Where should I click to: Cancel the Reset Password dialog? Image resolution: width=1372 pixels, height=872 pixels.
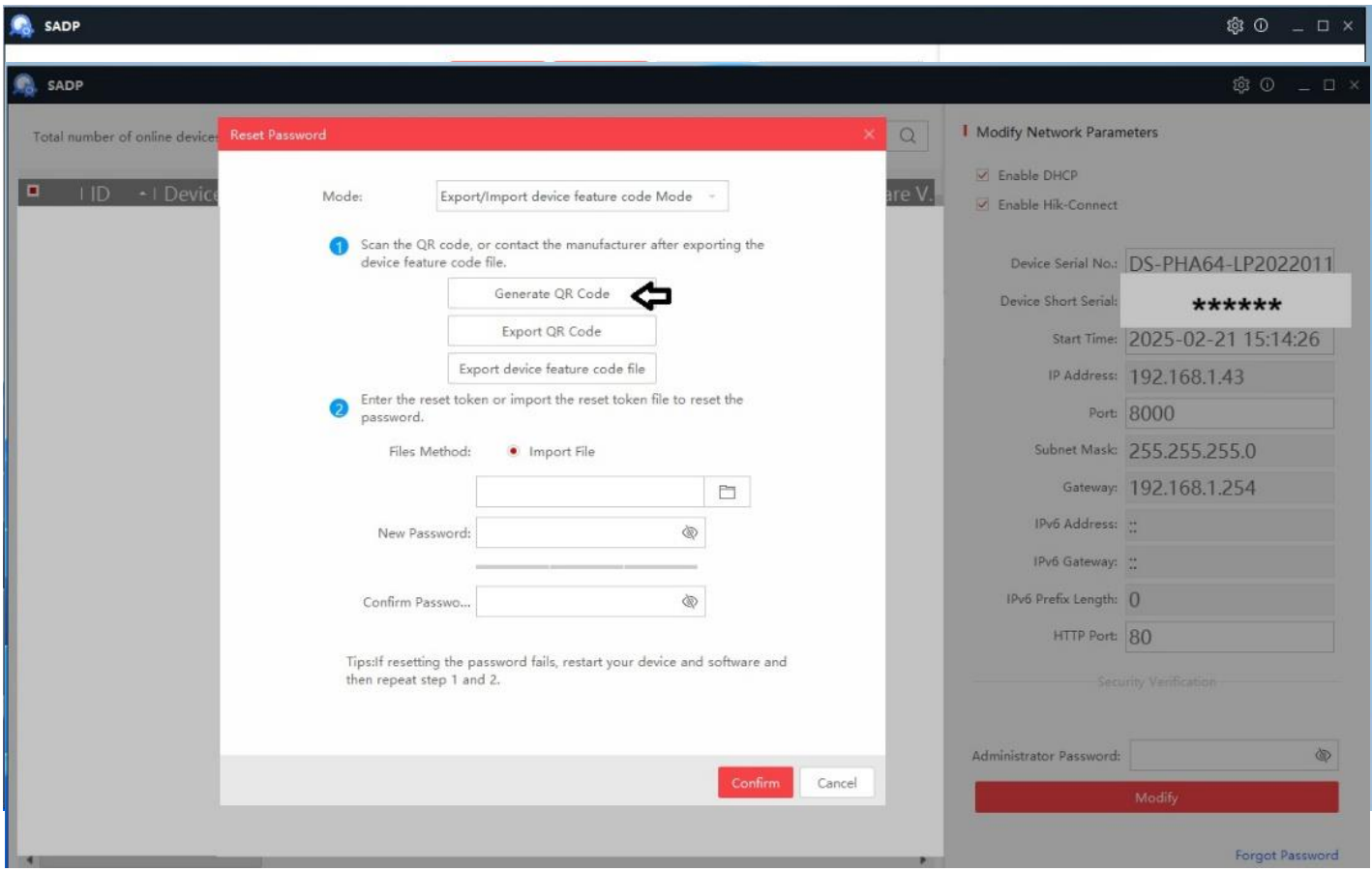(837, 782)
